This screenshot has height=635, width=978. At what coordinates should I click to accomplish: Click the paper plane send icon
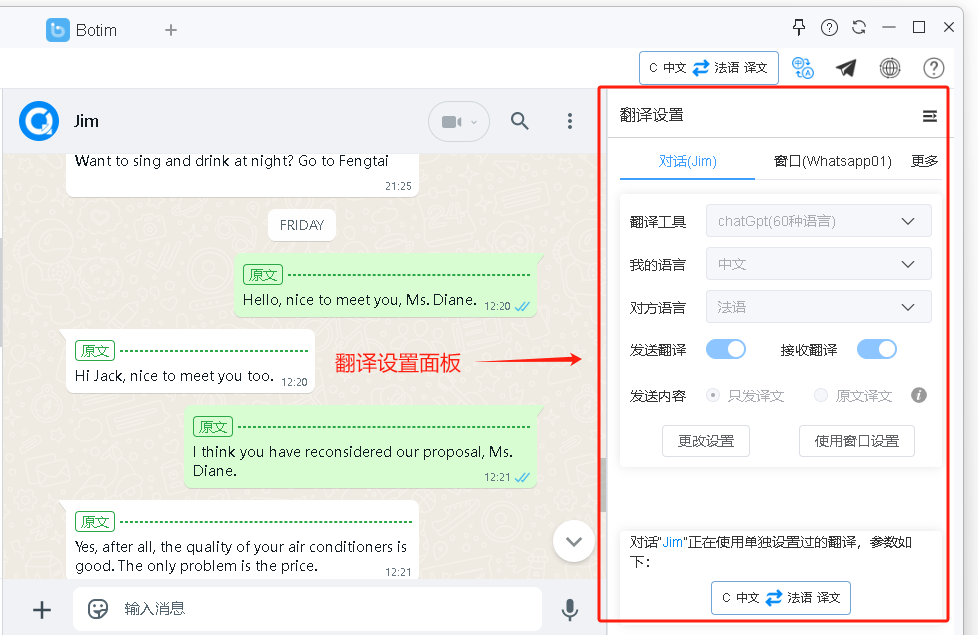click(846, 68)
